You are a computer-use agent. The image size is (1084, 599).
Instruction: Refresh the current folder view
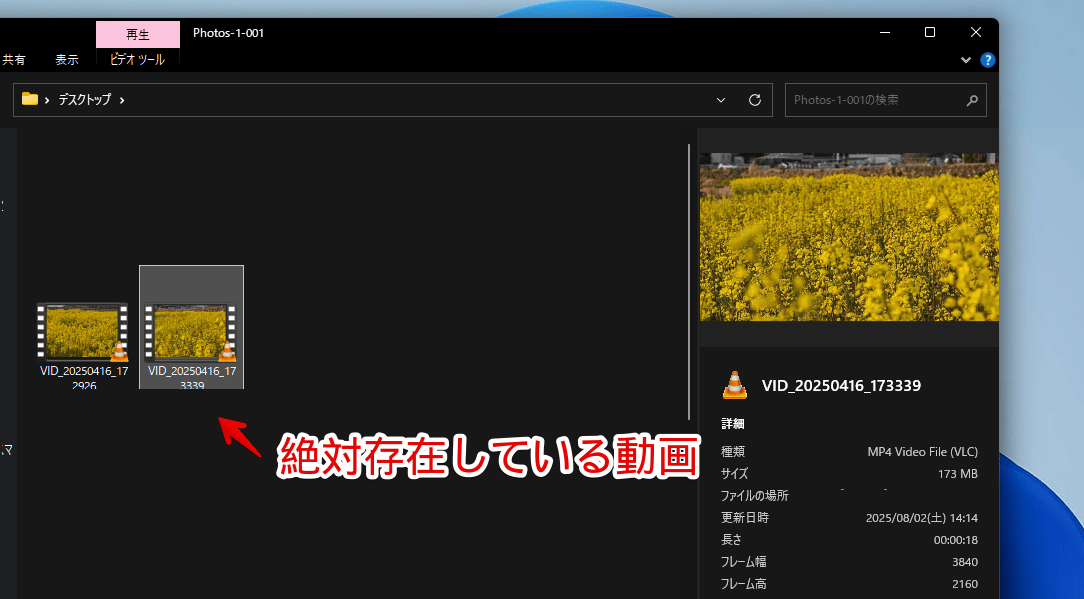click(755, 100)
